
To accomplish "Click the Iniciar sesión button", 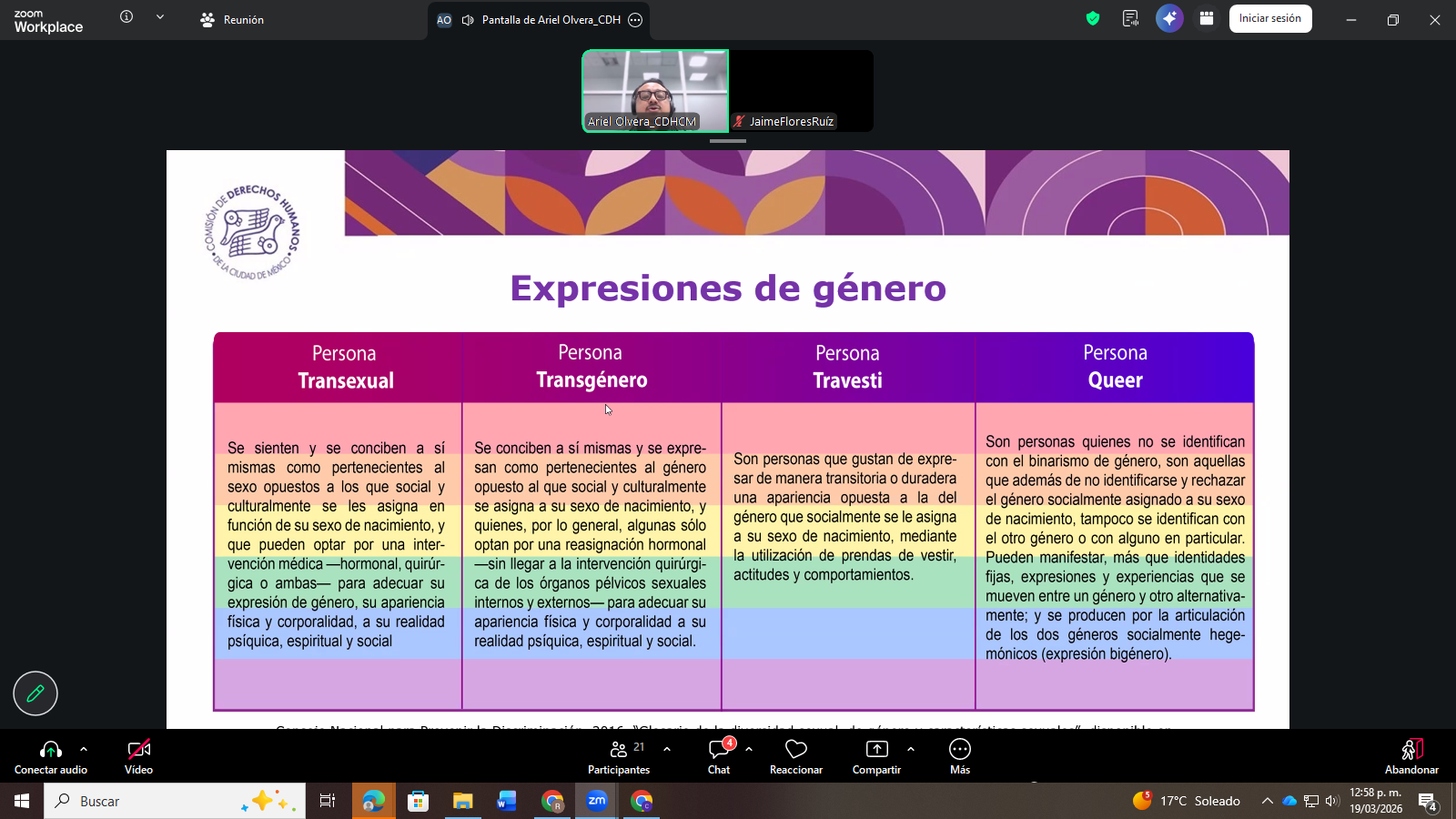I will point(1270,18).
